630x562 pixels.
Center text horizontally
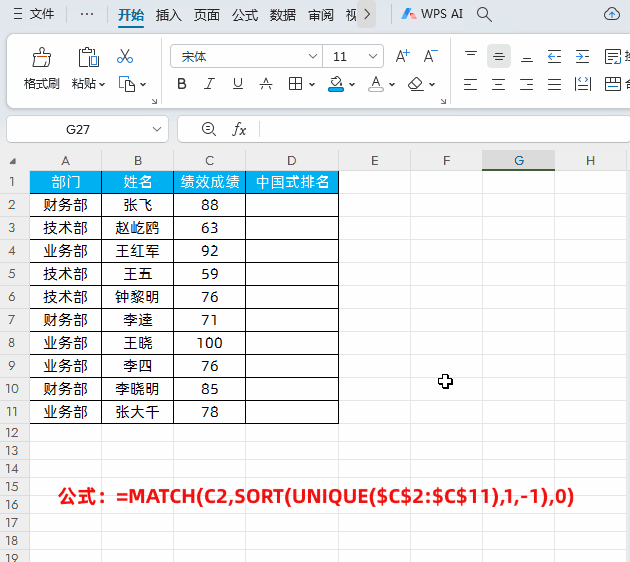tap(499, 84)
